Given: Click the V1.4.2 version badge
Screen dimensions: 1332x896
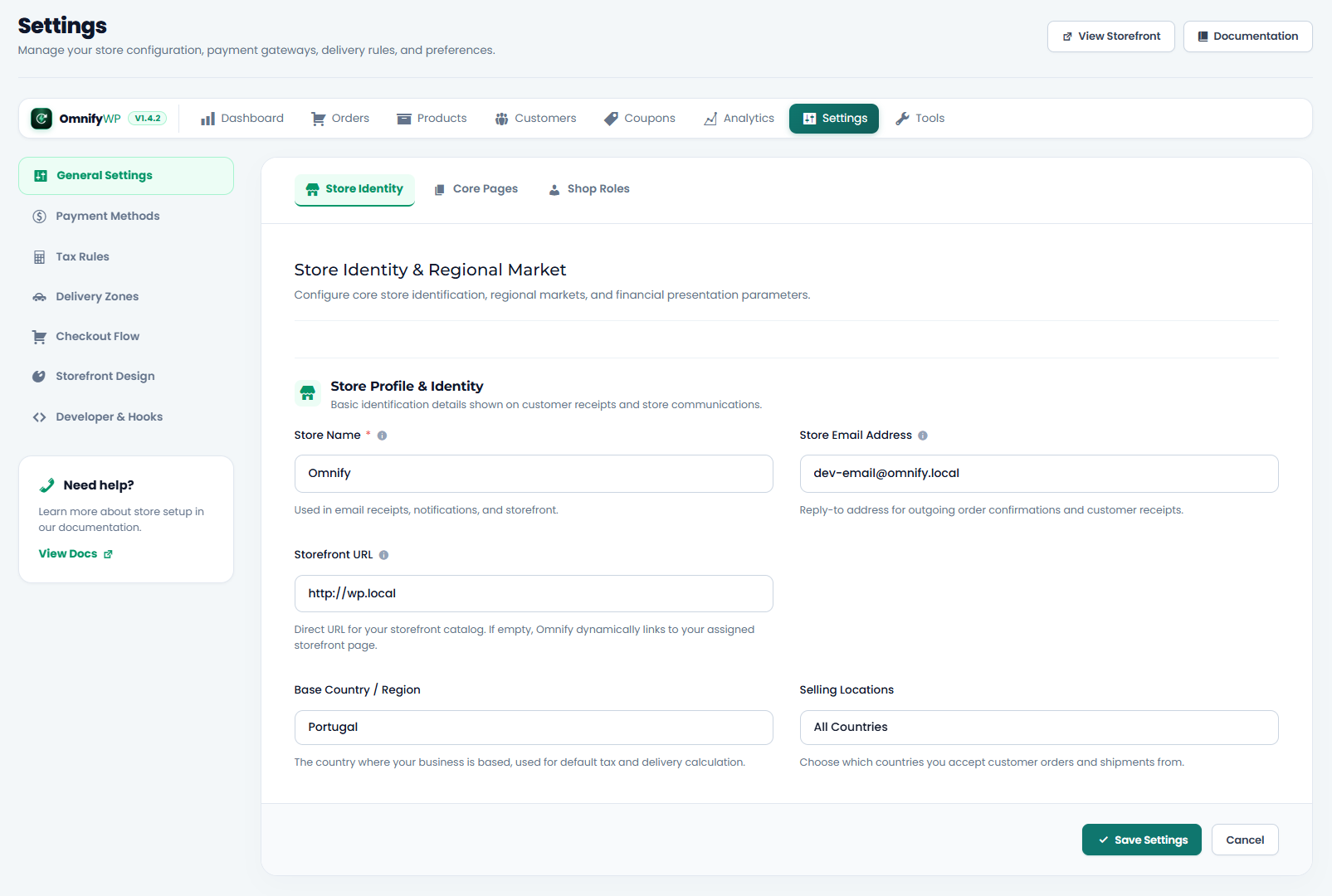Looking at the screenshot, I should pos(148,119).
